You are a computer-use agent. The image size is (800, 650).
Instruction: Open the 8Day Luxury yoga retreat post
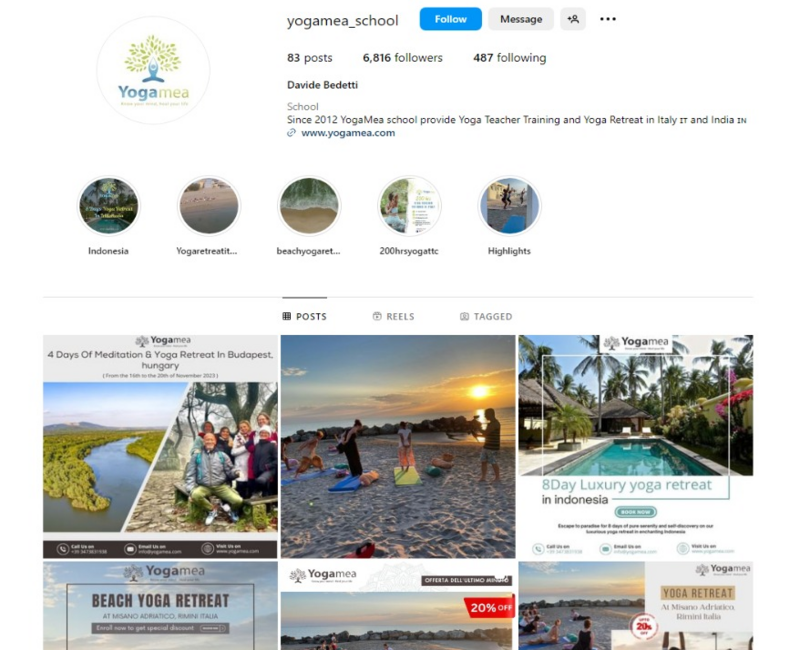pyautogui.click(x=636, y=446)
